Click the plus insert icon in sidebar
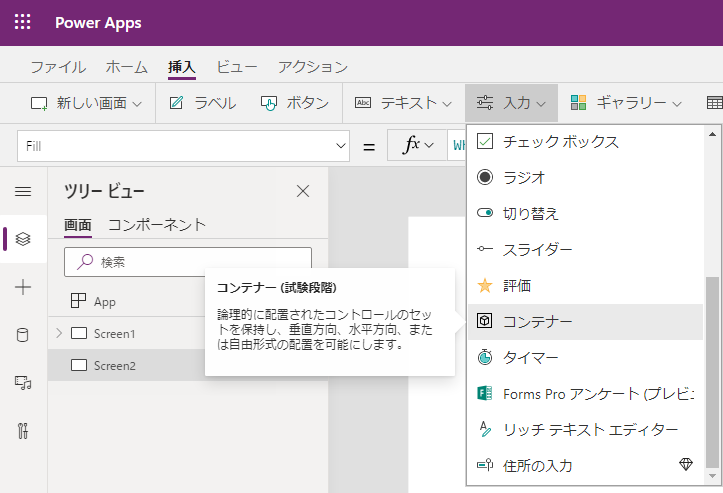The width and height of the screenshot is (723, 493). (23, 287)
